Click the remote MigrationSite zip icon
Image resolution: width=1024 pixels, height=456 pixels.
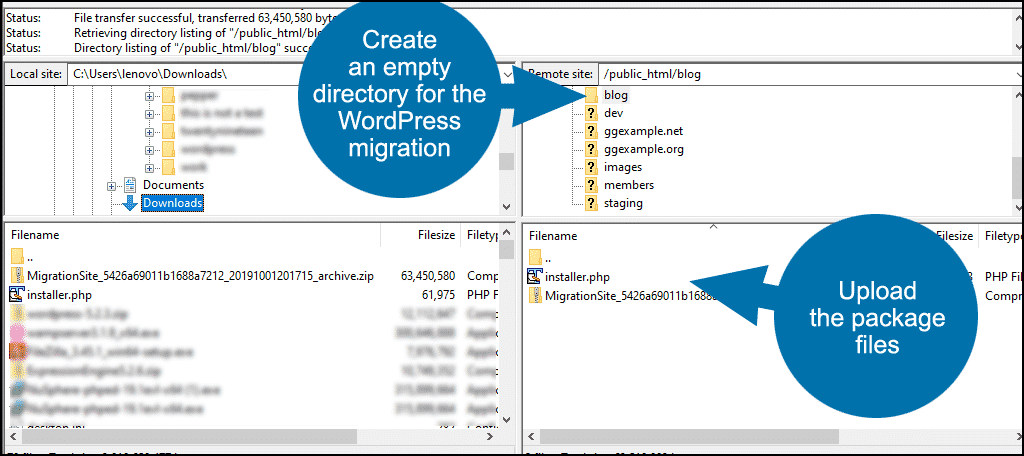tap(535, 296)
